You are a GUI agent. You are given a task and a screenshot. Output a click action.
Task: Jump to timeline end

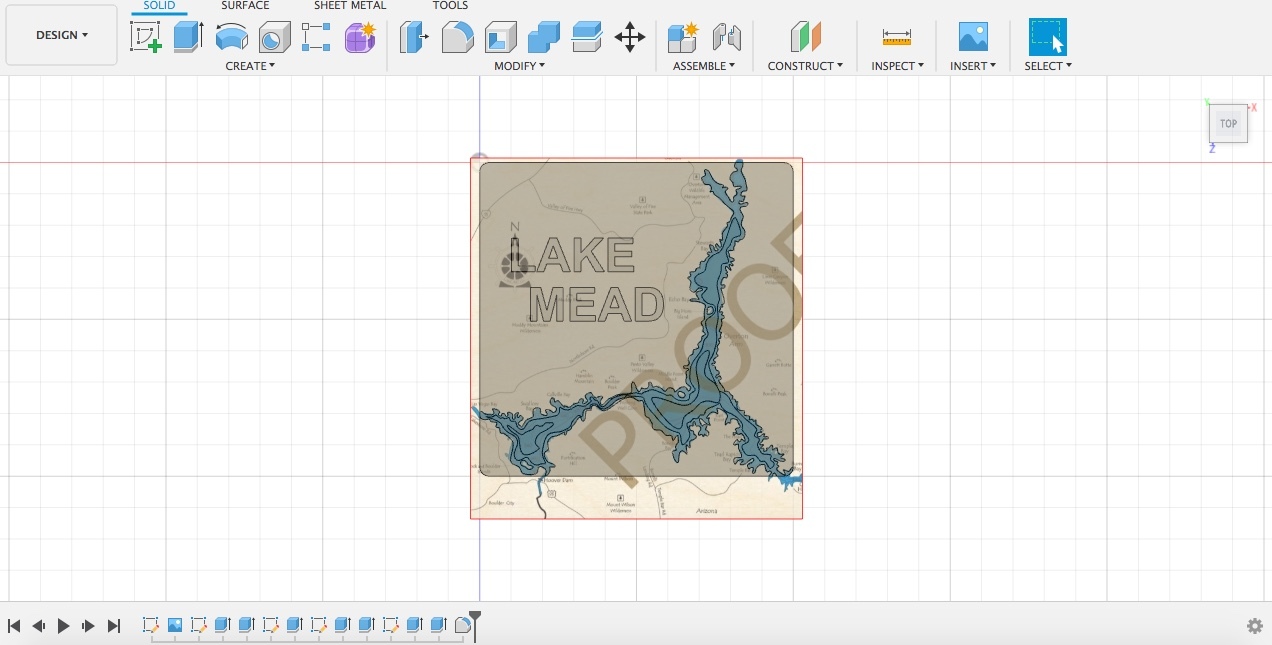(113, 626)
